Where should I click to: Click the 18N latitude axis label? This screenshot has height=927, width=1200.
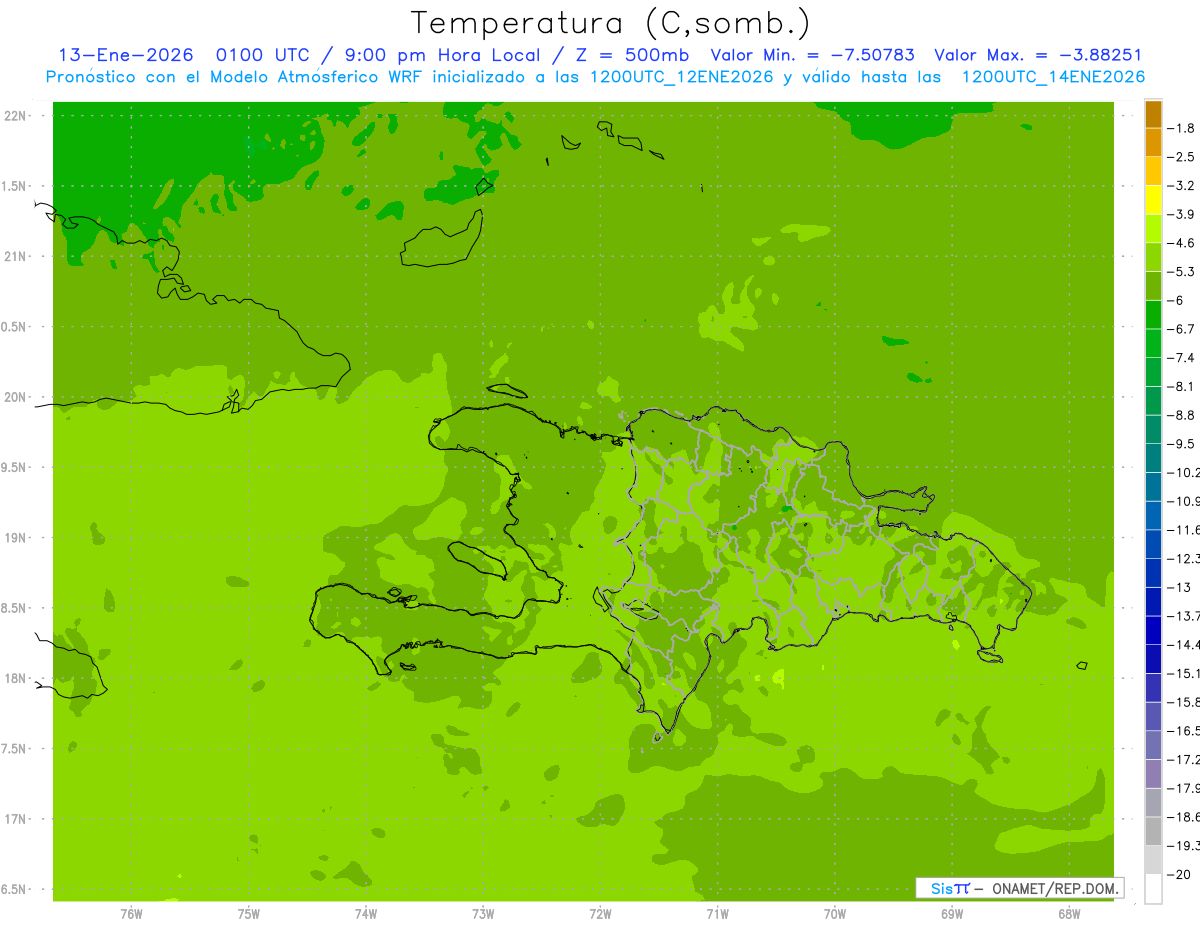coord(16,678)
